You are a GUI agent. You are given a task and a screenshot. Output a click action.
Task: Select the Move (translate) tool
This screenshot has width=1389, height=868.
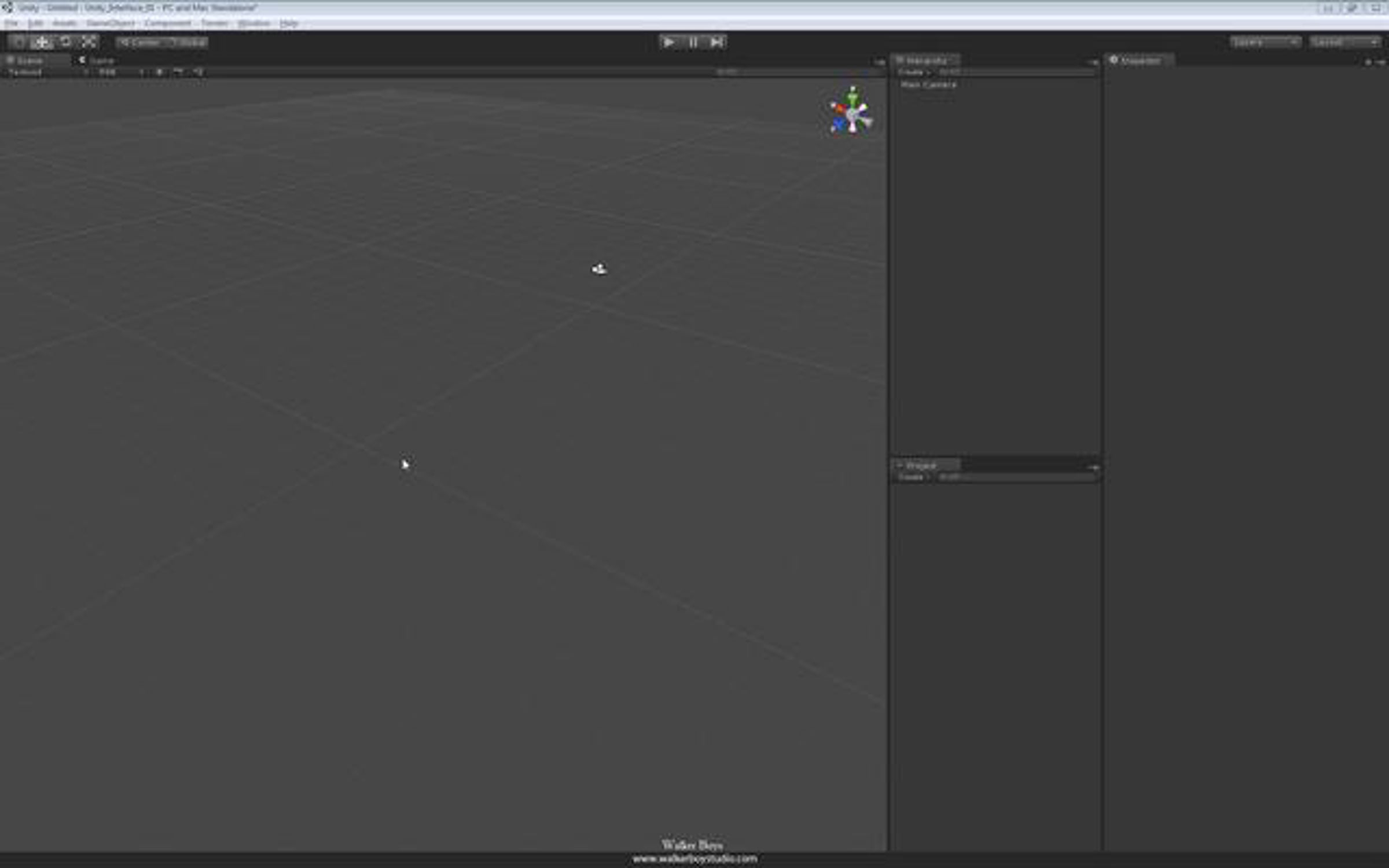pos(42,42)
